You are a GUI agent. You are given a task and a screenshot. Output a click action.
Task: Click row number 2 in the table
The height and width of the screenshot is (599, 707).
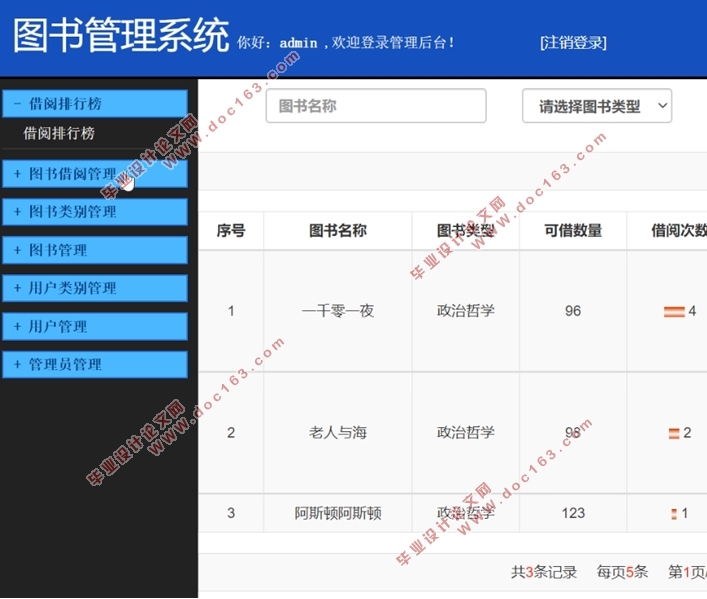click(x=231, y=433)
